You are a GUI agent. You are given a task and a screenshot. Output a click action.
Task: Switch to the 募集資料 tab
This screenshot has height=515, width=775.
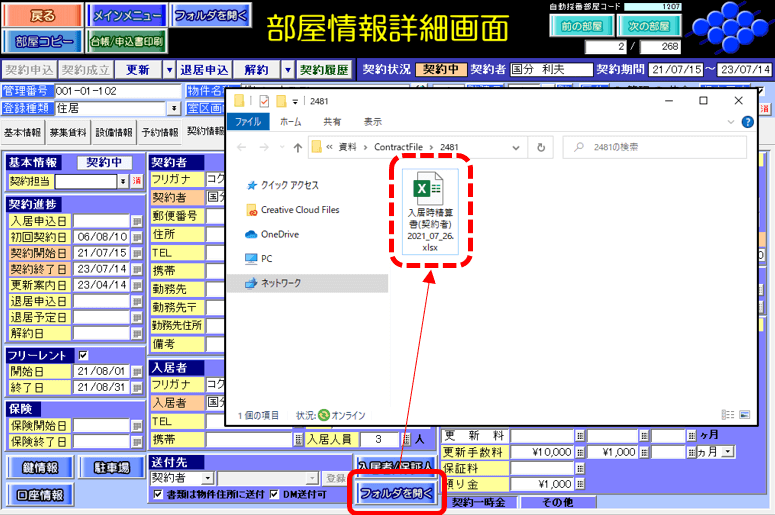click(x=68, y=132)
